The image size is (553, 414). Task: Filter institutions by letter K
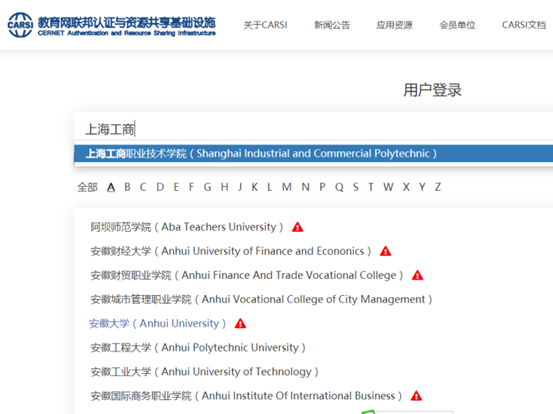pyautogui.click(x=254, y=187)
